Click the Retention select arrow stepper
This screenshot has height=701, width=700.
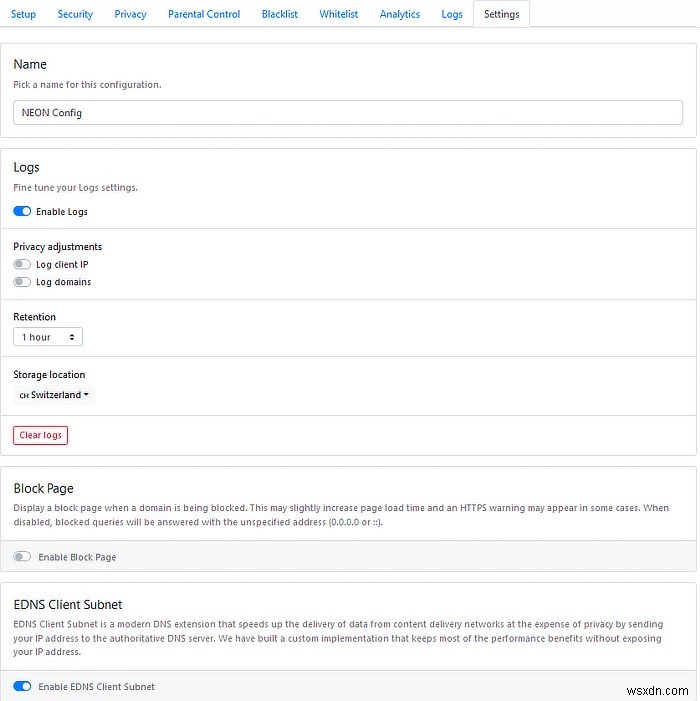(x=73, y=337)
